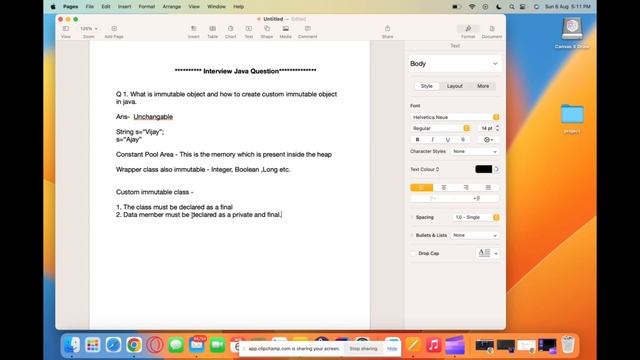Open the Window menu
Image resolution: width=640 pixels, height=360 pixels.
click(x=216, y=7)
